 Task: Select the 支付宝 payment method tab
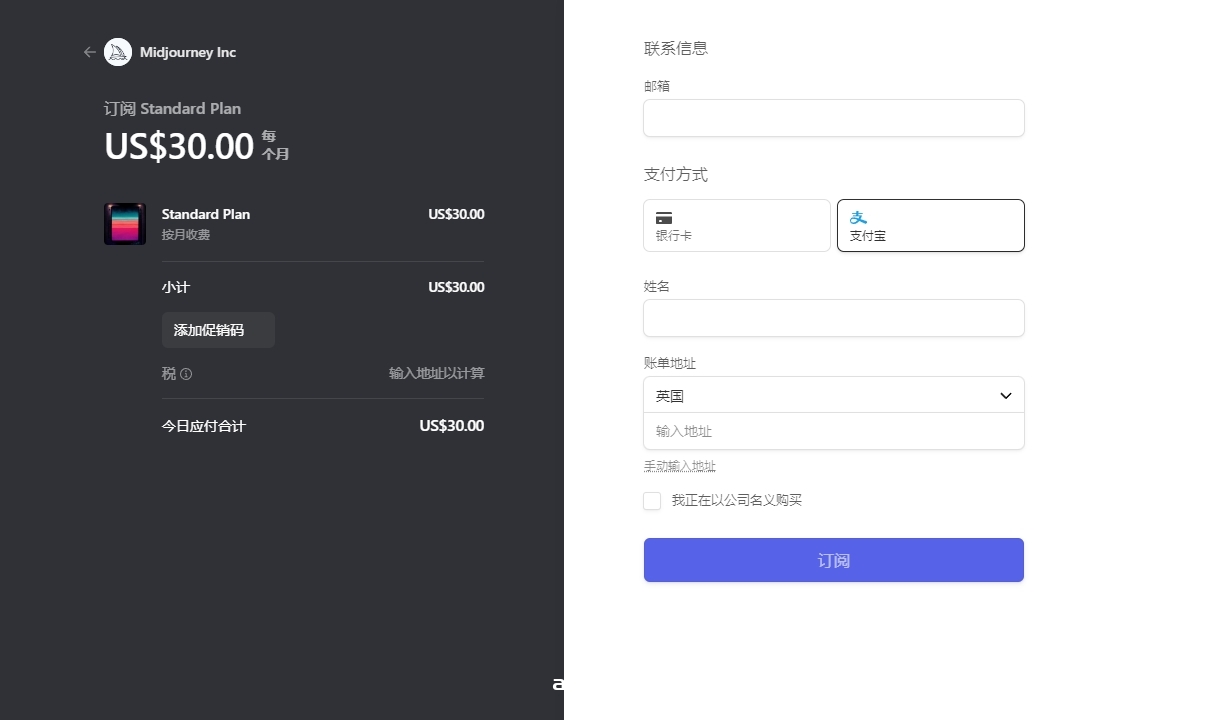pos(930,225)
